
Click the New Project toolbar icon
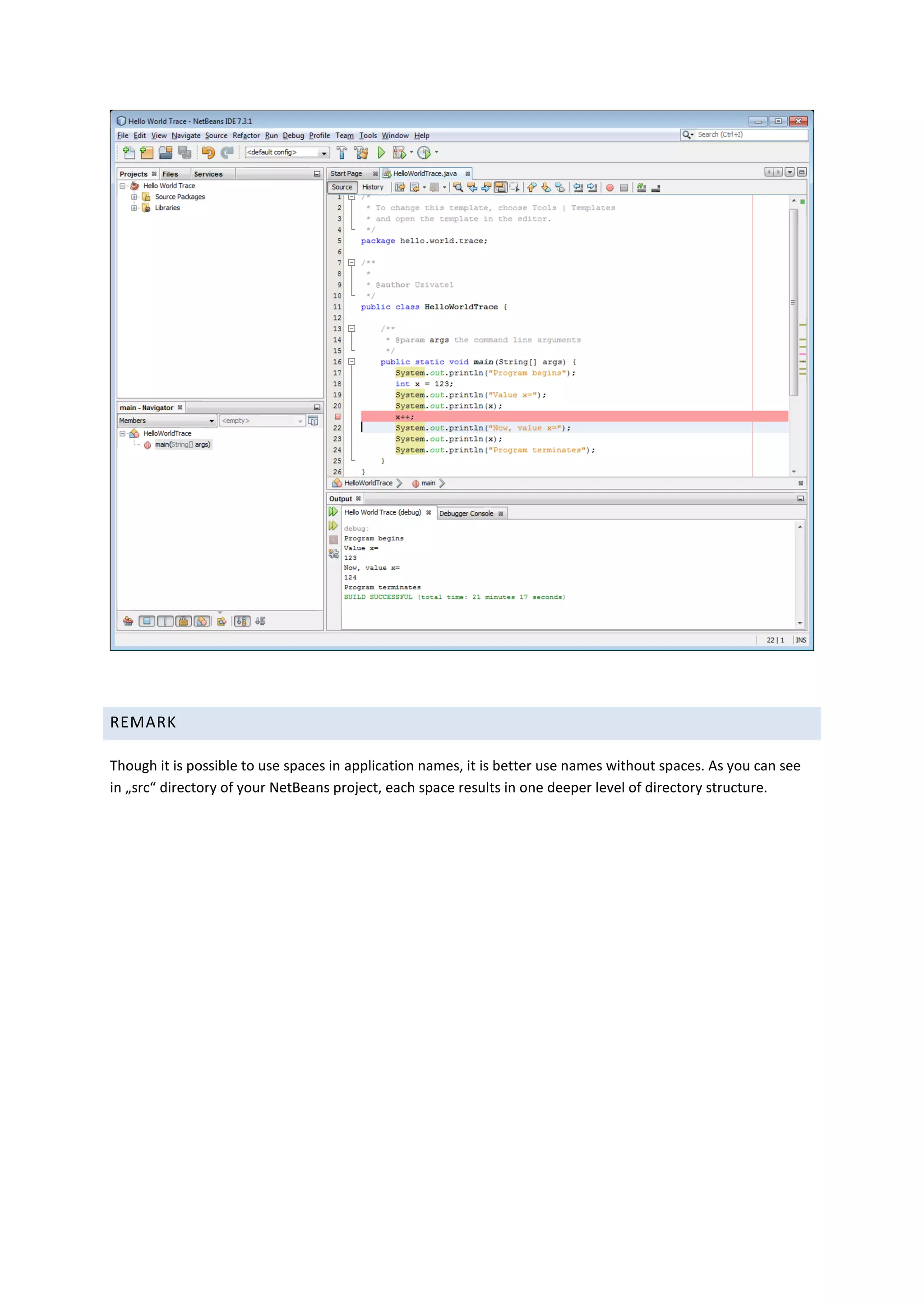click(x=147, y=153)
